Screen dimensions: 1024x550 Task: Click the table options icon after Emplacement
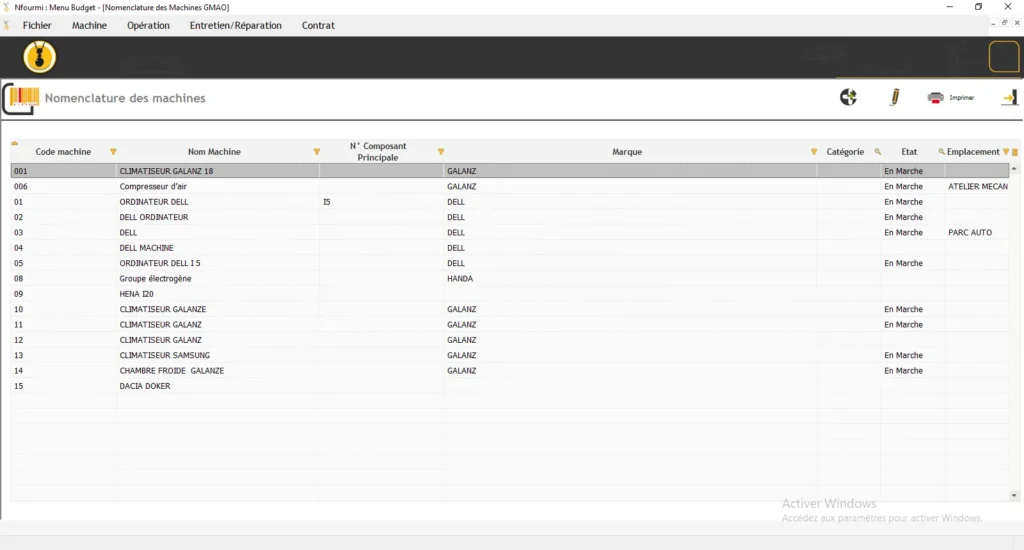[x=1015, y=152]
